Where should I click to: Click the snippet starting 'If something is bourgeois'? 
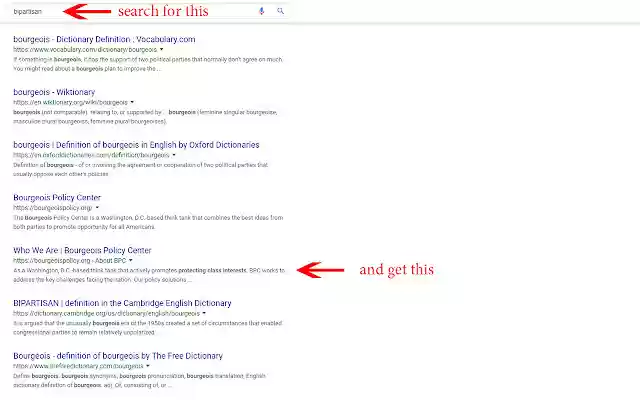point(148,64)
